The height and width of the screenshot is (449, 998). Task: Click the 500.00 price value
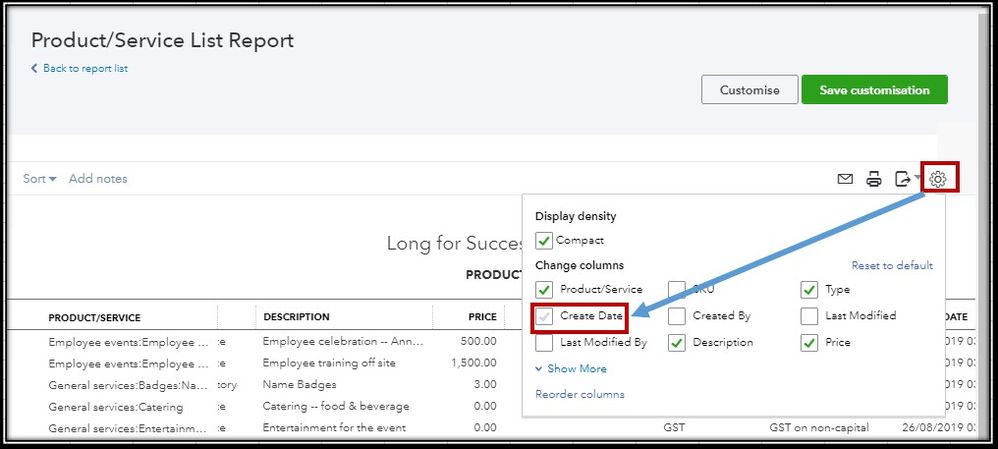(x=479, y=341)
